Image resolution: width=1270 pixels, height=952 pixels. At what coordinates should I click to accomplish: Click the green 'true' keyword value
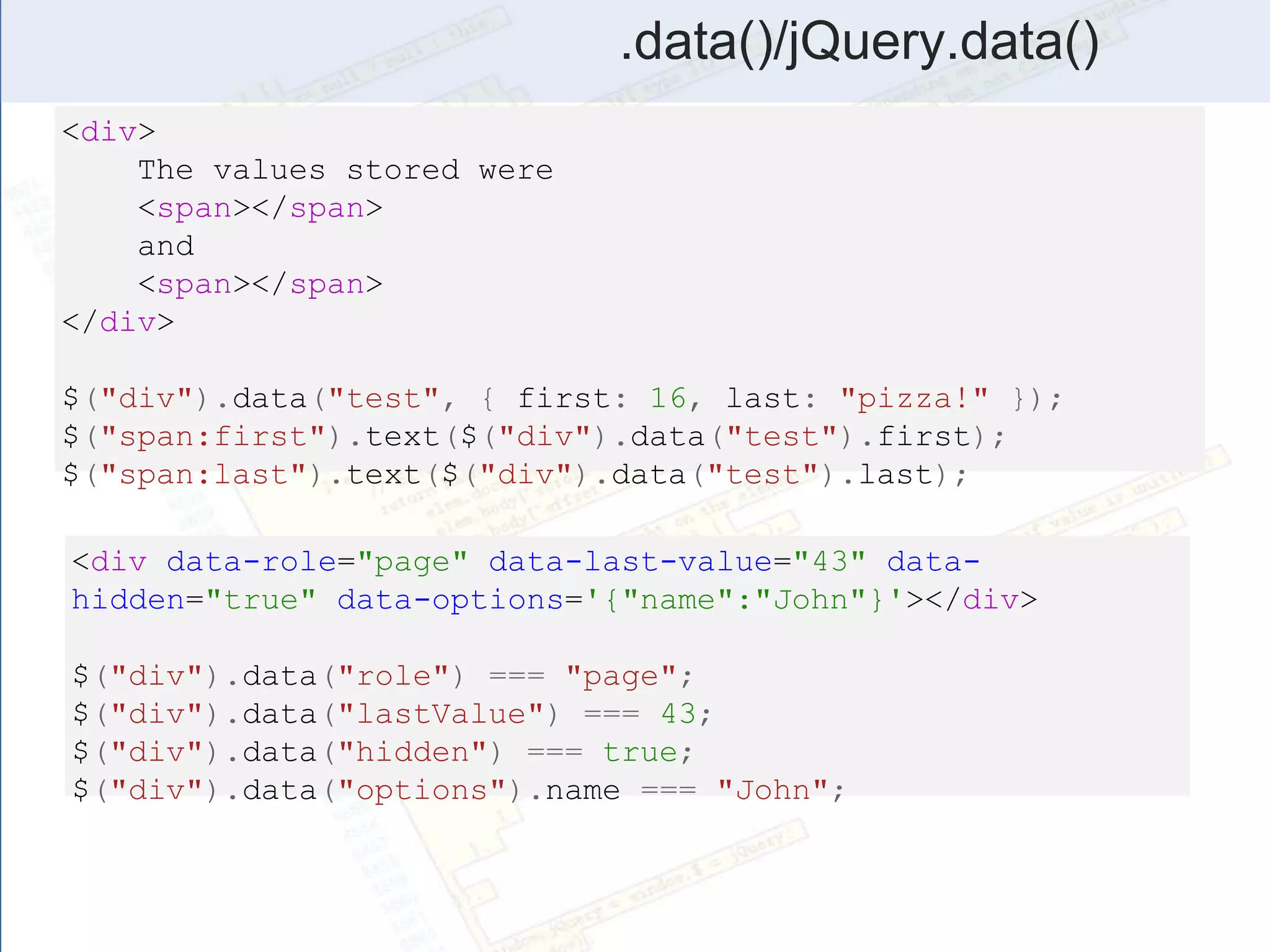pyautogui.click(x=640, y=752)
